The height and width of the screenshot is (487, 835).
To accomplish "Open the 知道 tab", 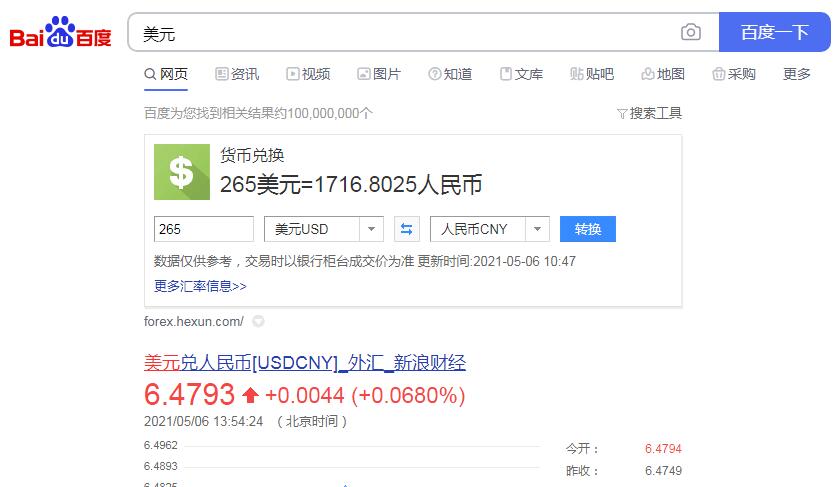I will tap(450, 74).
